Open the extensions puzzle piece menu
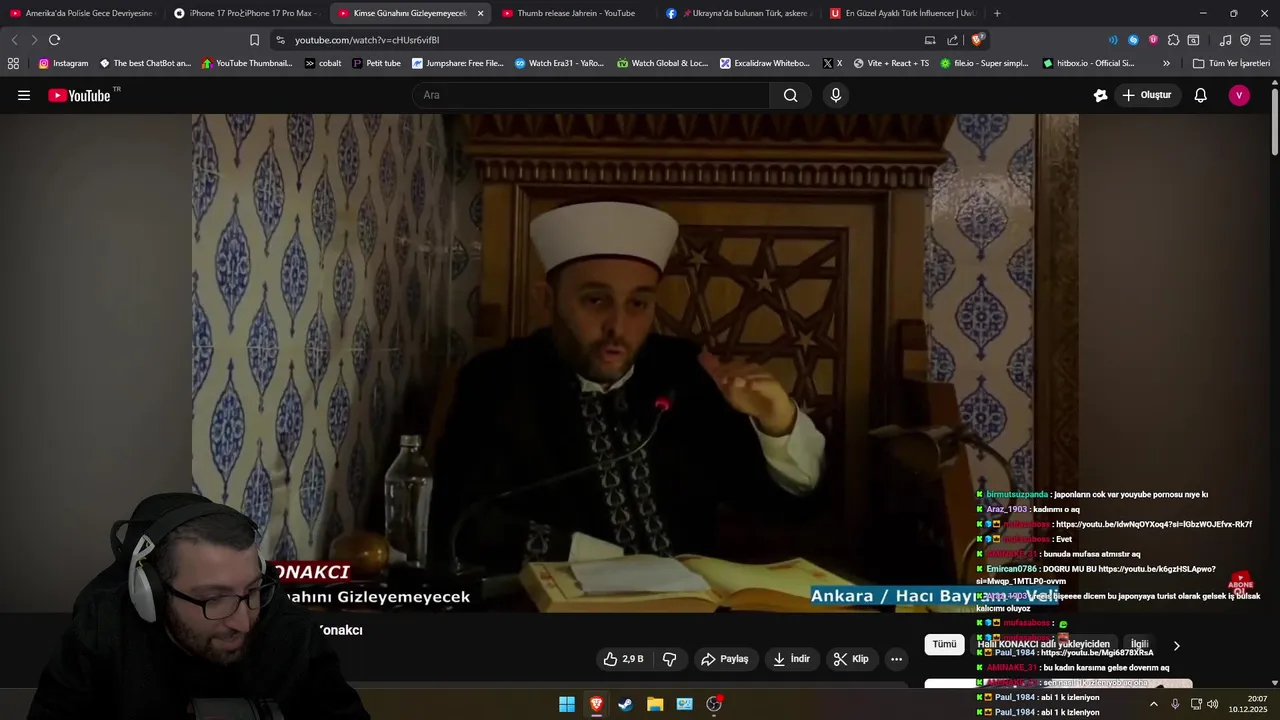Screen dimensions: 1280x720 click(1173, 40)
